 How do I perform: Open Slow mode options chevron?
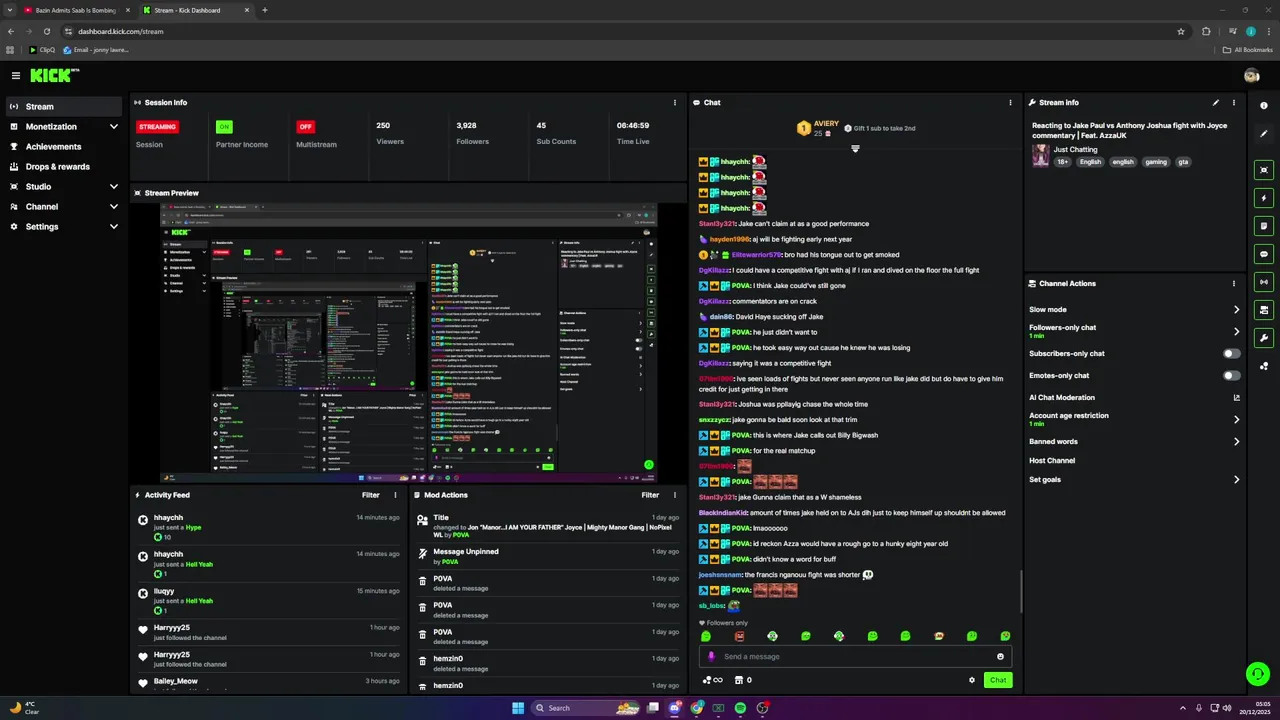[x=1236, y=310]
